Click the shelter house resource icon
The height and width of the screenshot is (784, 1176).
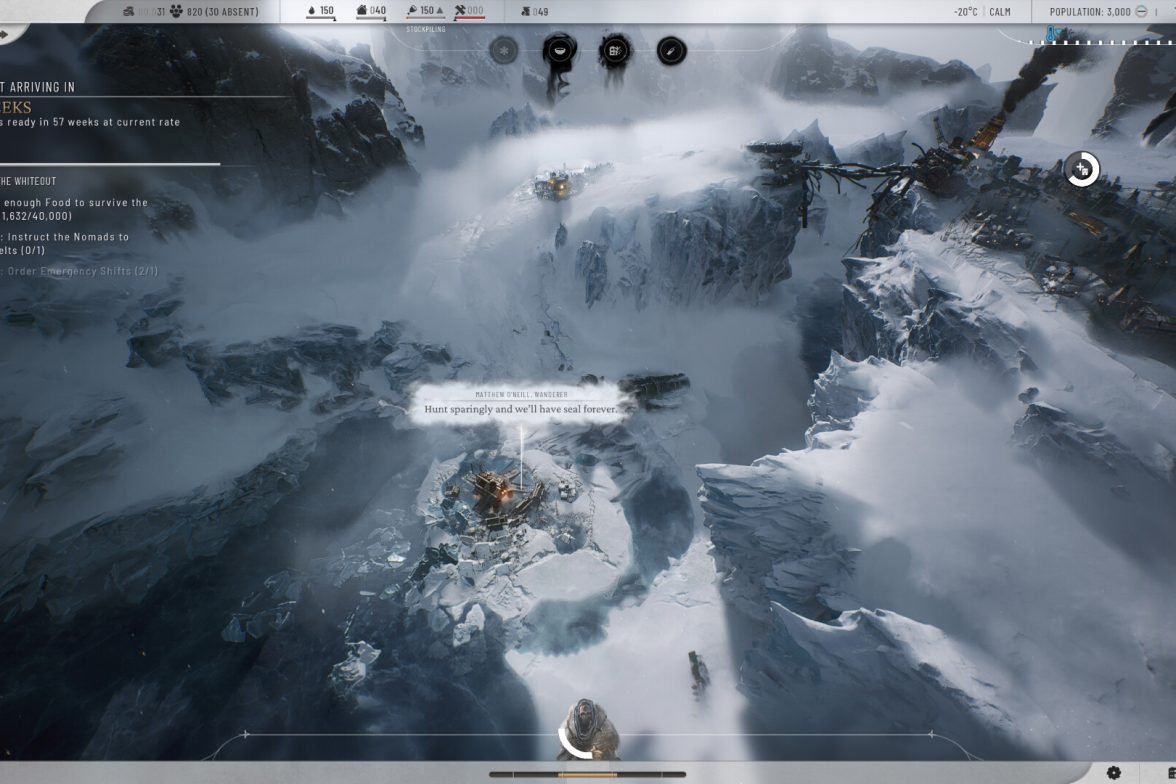362,11
